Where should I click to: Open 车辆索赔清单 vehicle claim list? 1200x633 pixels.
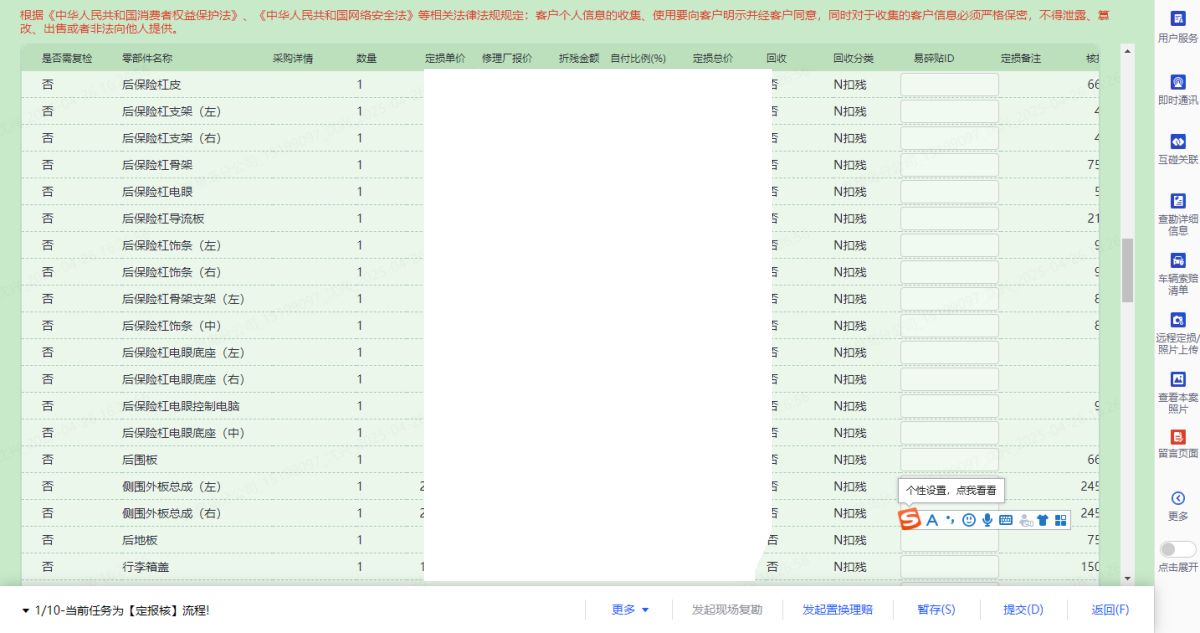(1177, 261)
